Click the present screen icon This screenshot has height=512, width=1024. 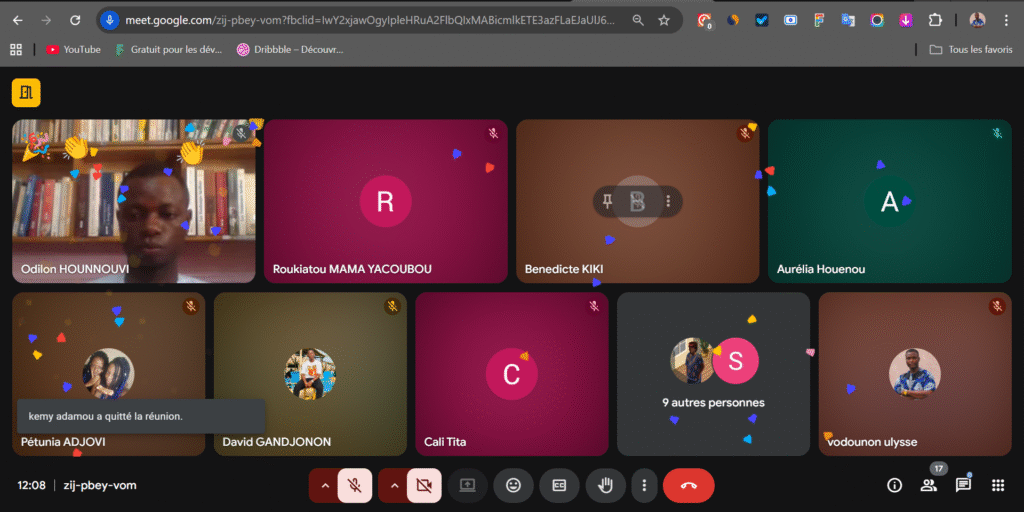pos(467,485)
